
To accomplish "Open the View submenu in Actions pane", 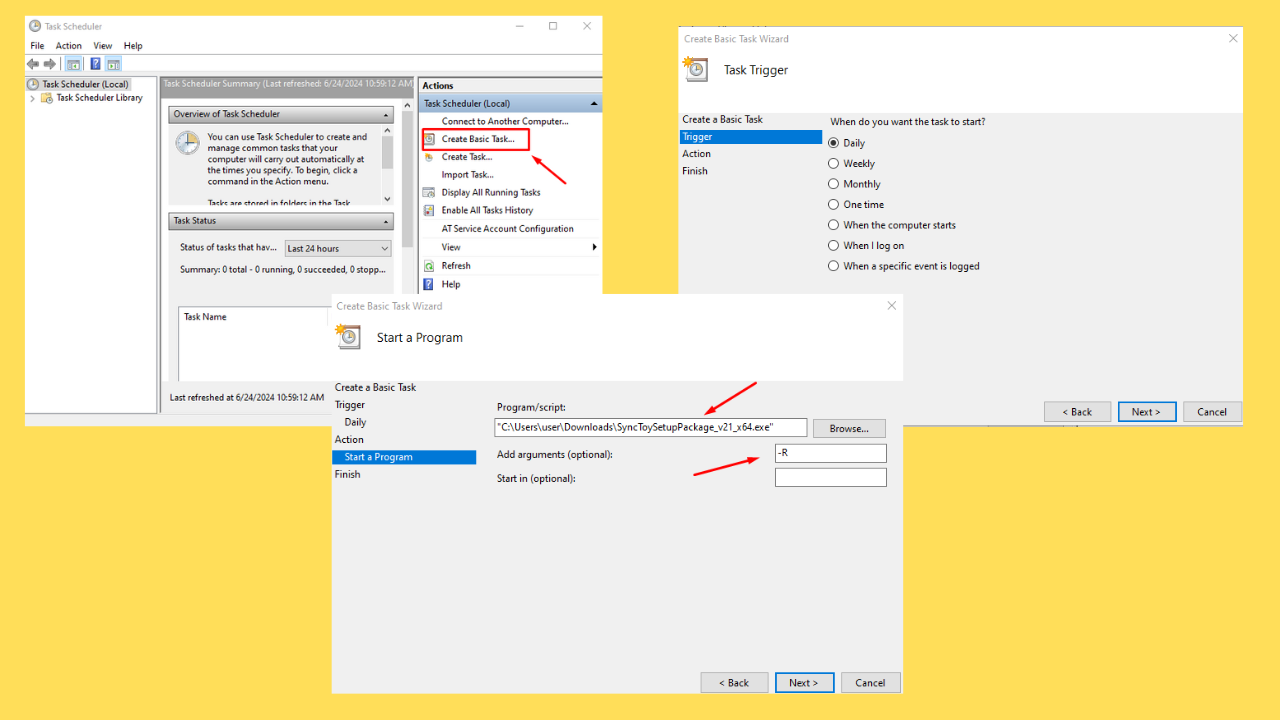I will coord(510,247).
